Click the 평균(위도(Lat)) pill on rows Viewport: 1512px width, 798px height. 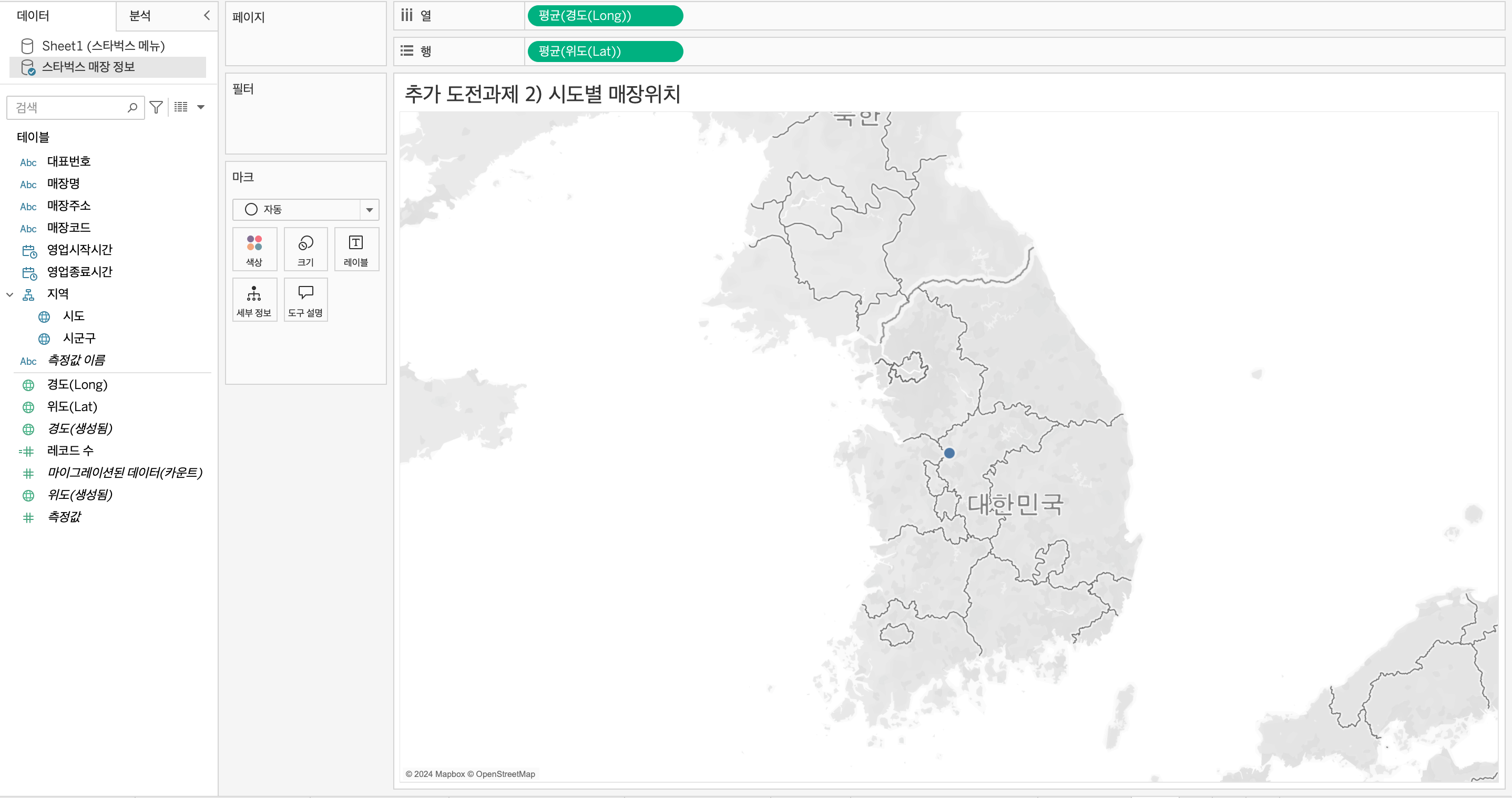[605, 52]
